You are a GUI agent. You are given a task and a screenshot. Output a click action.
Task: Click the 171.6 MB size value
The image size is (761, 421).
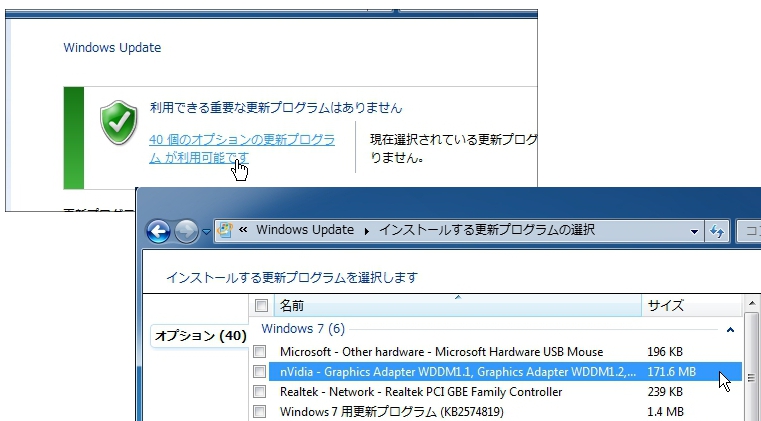[672, 372]
